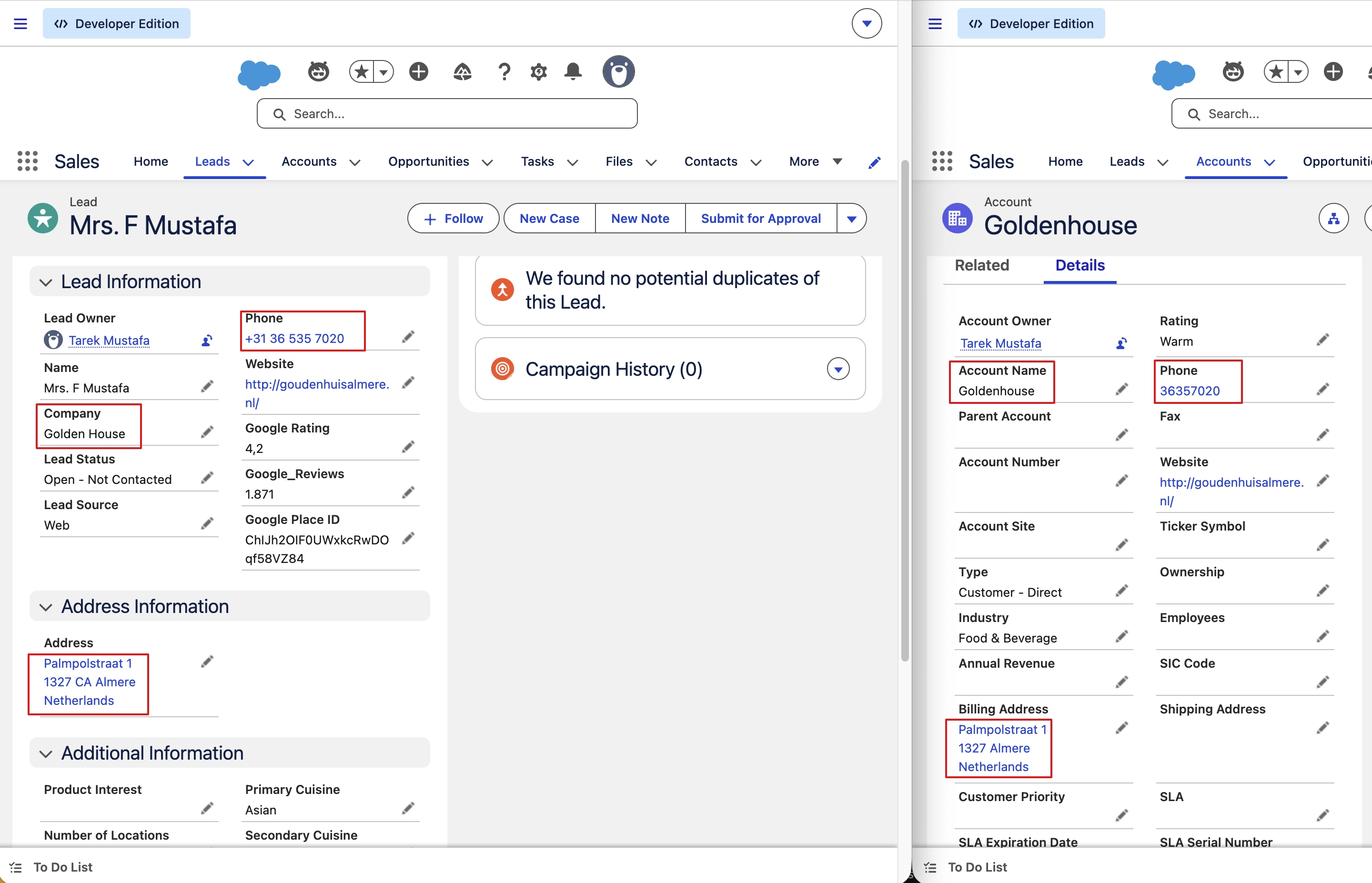The width and height of the screenshot is (1372, 883).
Task: Edit the lead Phone field pencil
Action: pos(408,337)
